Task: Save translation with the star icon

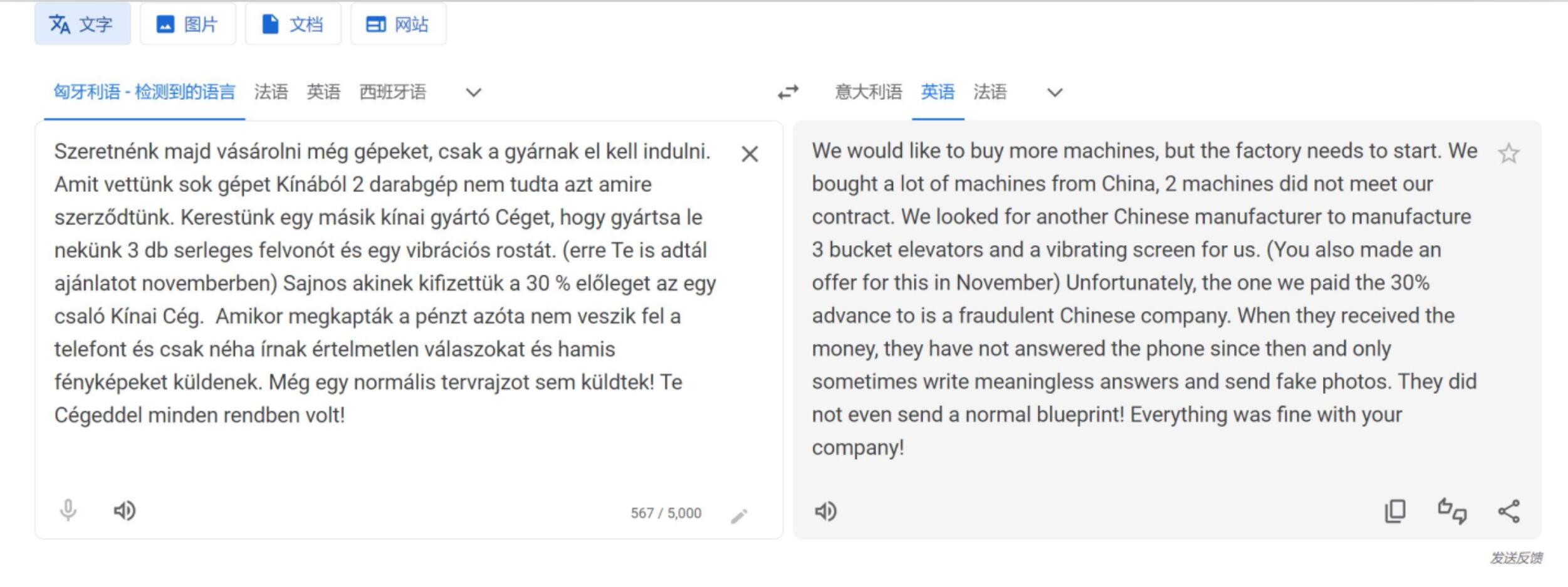Action: [1508, 154]
